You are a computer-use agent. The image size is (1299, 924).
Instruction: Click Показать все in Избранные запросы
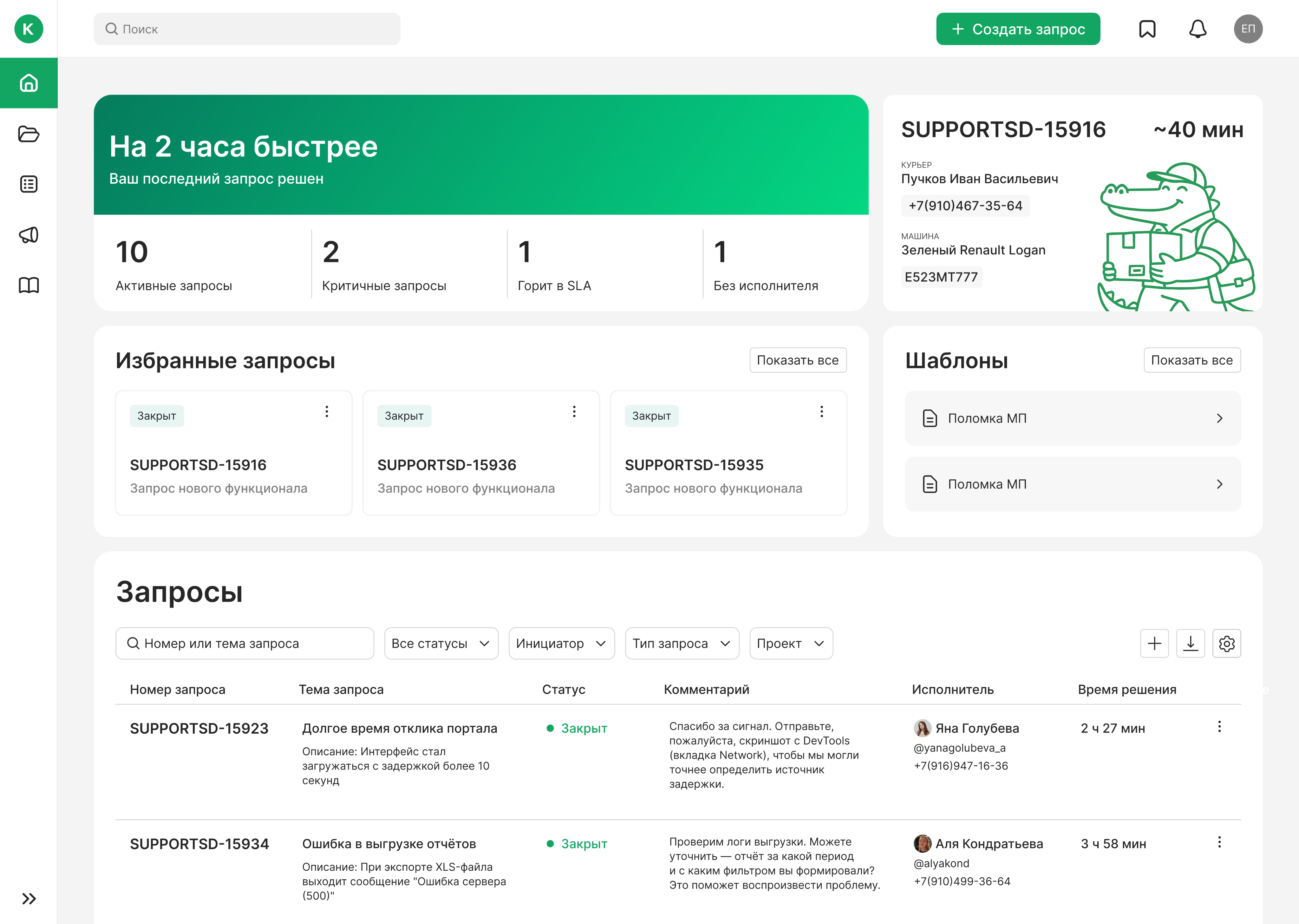coord(797,360)
